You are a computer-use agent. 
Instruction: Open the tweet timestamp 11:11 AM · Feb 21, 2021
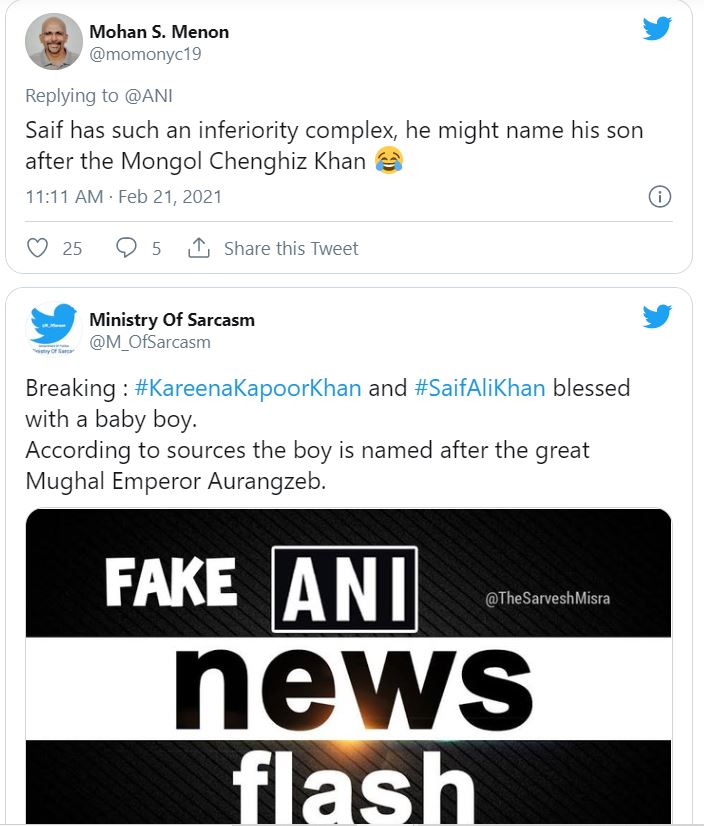tap(123, 196)
